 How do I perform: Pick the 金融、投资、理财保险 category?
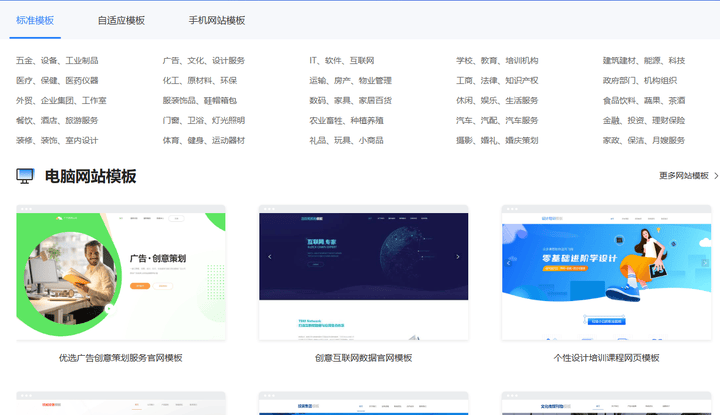tap(644, 121)
